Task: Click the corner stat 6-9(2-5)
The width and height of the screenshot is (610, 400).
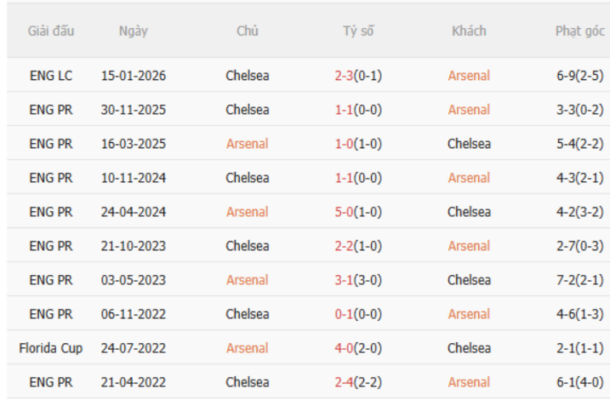Action: pyautogui.click(x=579, y=75)
